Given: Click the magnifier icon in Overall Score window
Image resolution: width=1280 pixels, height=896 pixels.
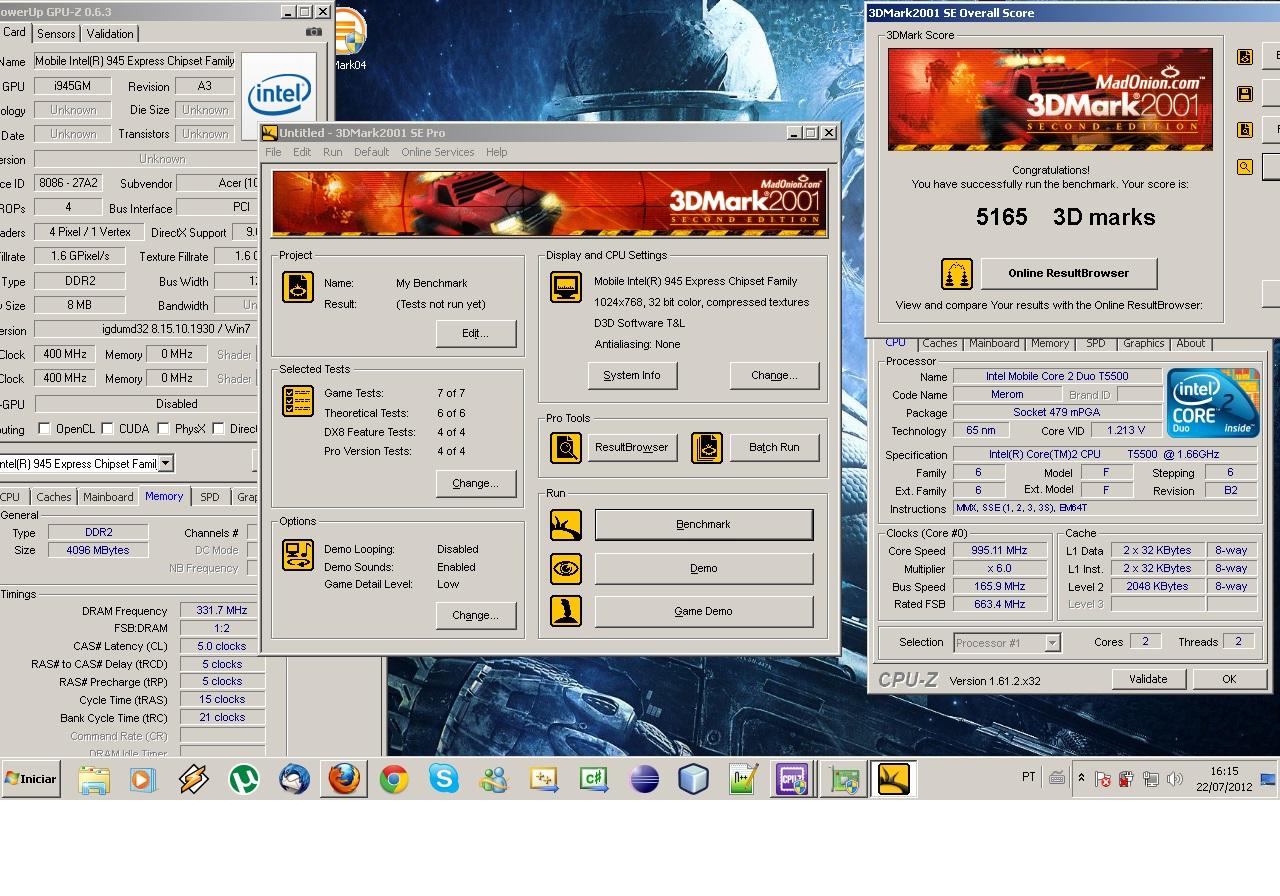Looking at the screenshot, I should 1245,167.
